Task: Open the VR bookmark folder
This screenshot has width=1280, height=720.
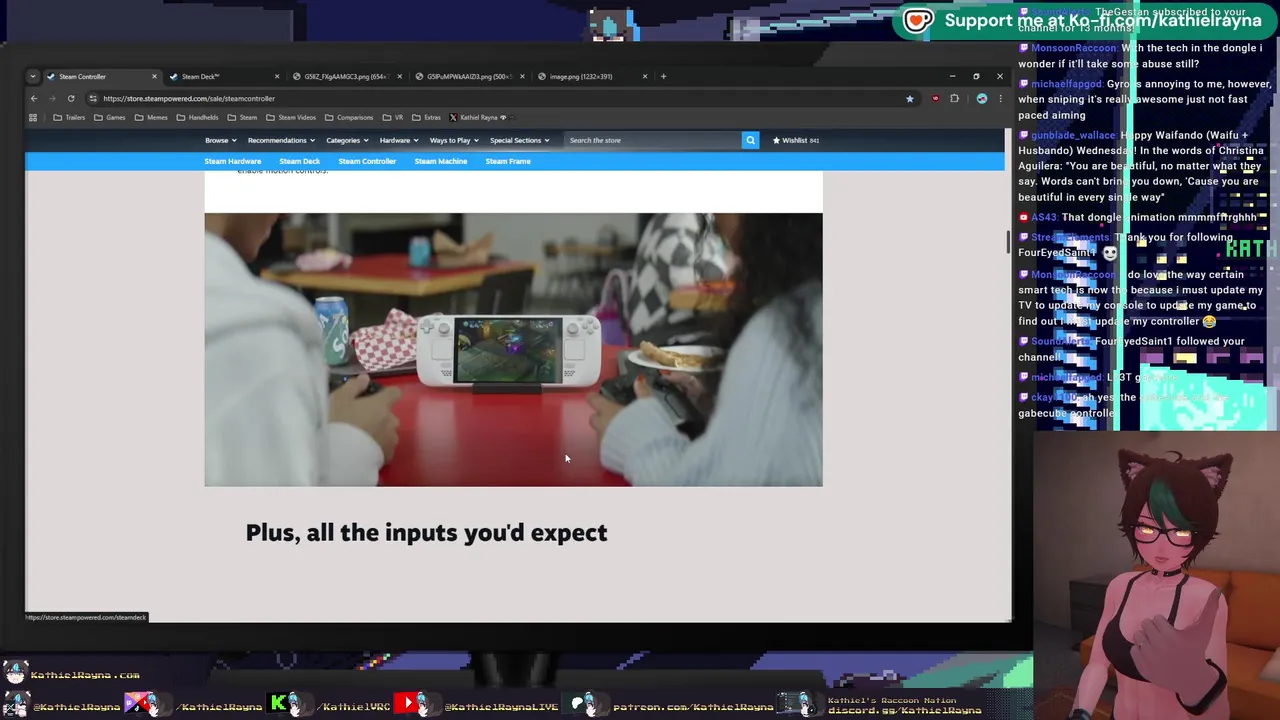Action: point(393,117)
